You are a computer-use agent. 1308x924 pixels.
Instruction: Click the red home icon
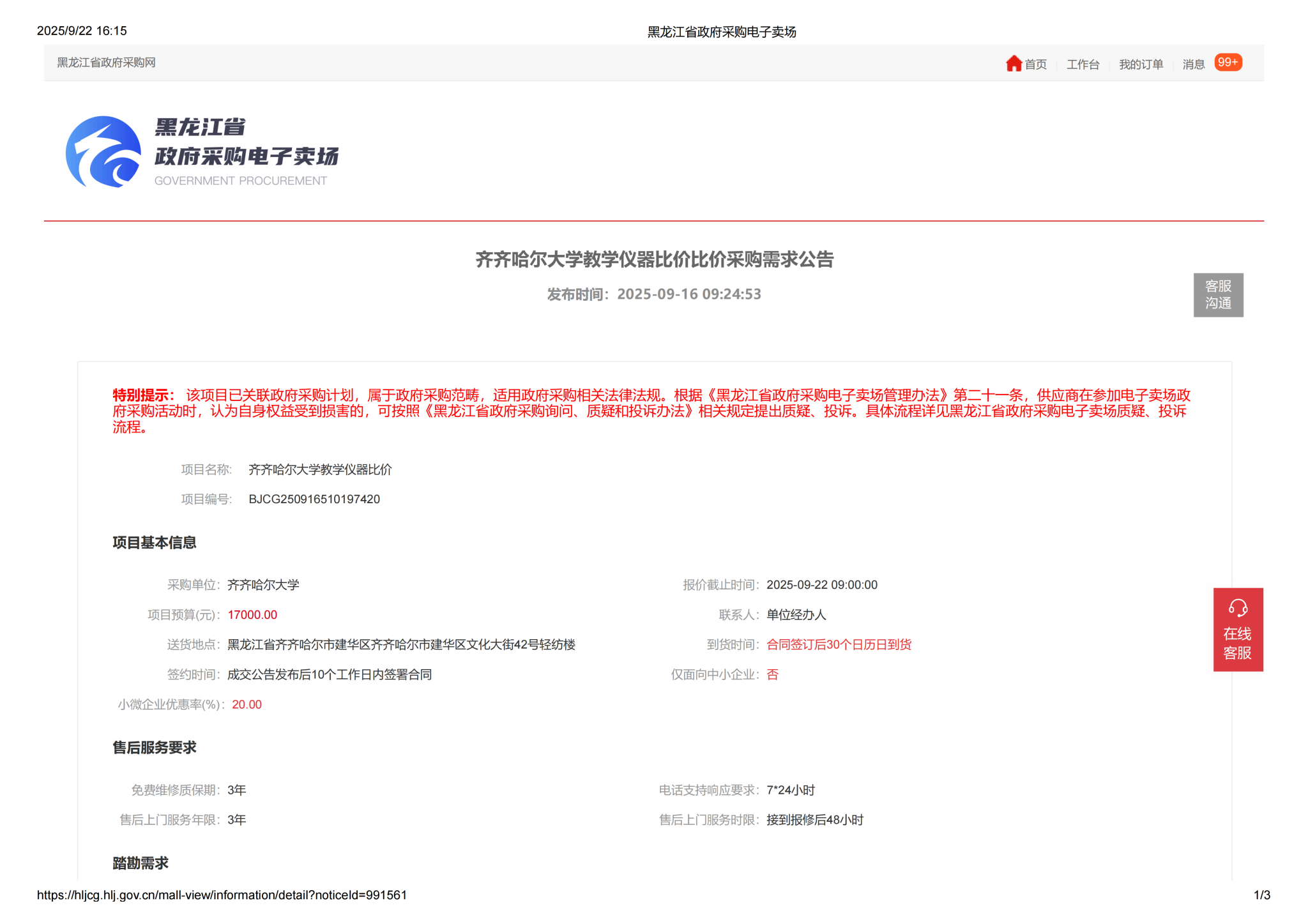(x=1014, y=63)
